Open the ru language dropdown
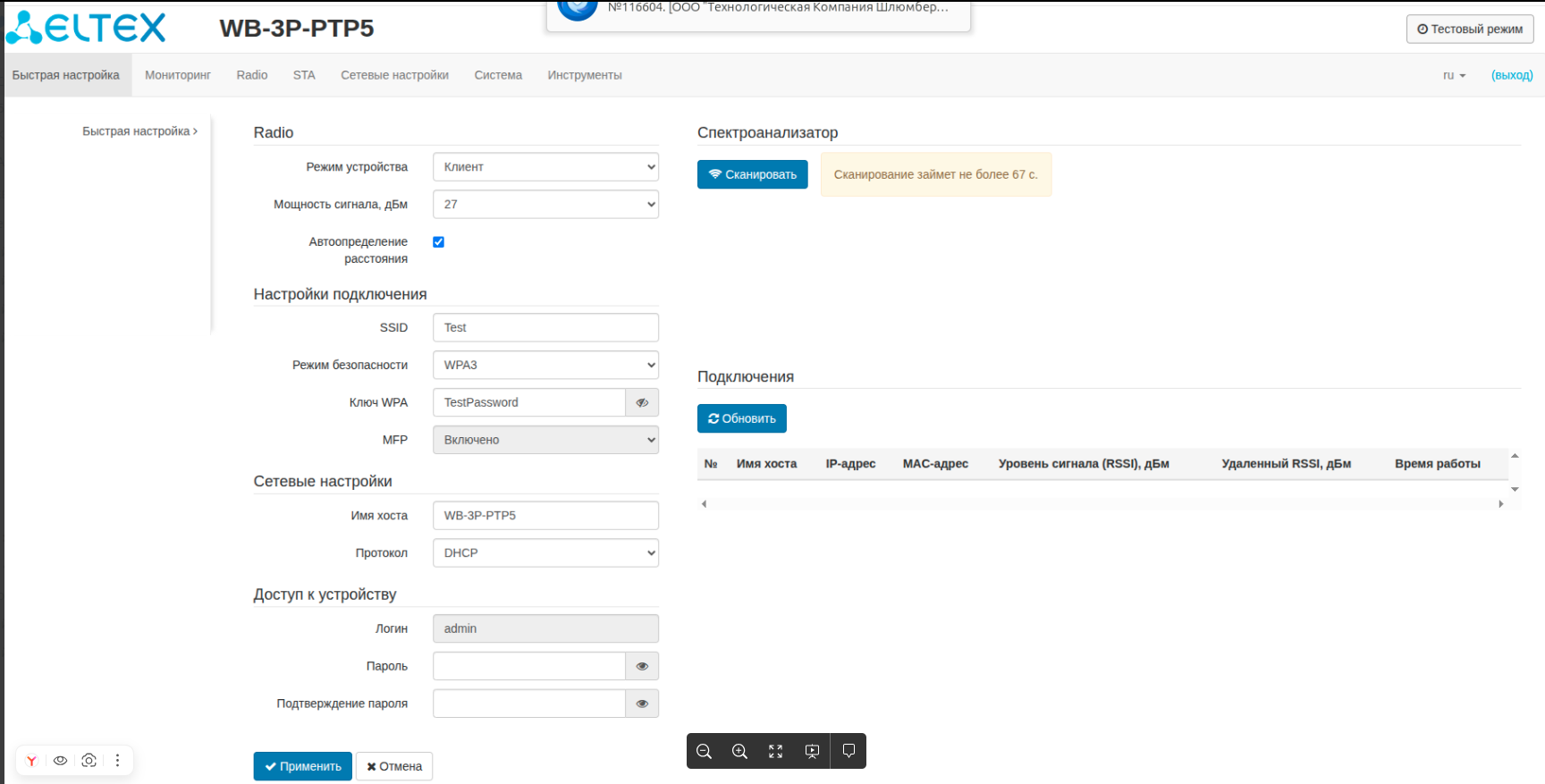Viewport: 1545px width, 784px height. 1455,75
